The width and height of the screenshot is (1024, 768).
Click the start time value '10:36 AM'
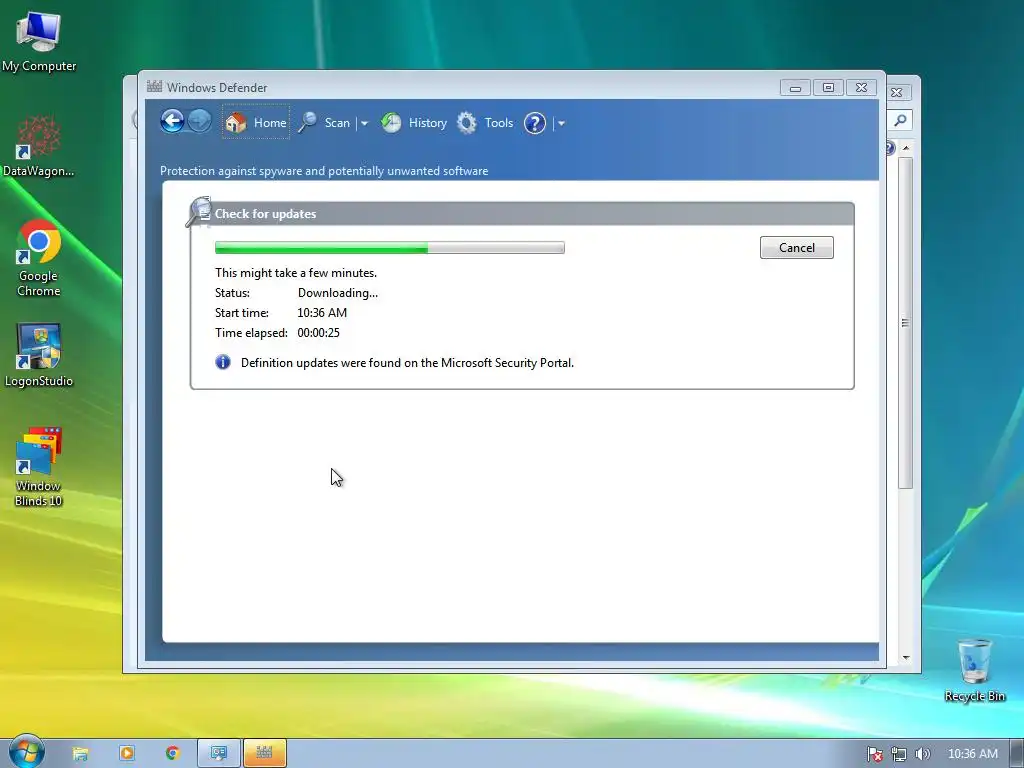click(x=322, y=313)
